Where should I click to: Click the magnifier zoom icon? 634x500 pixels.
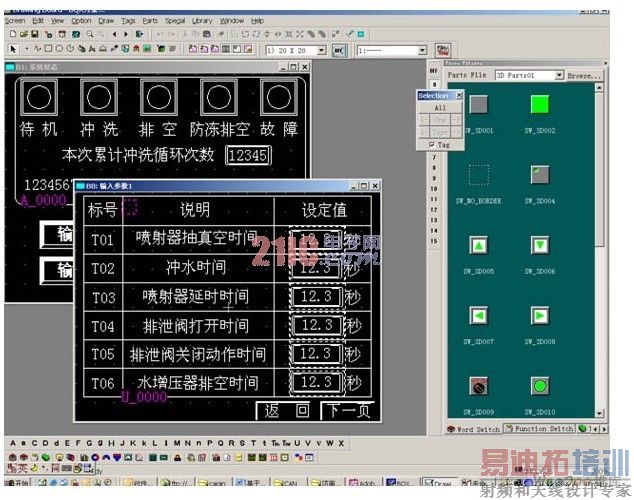point(90,34)
